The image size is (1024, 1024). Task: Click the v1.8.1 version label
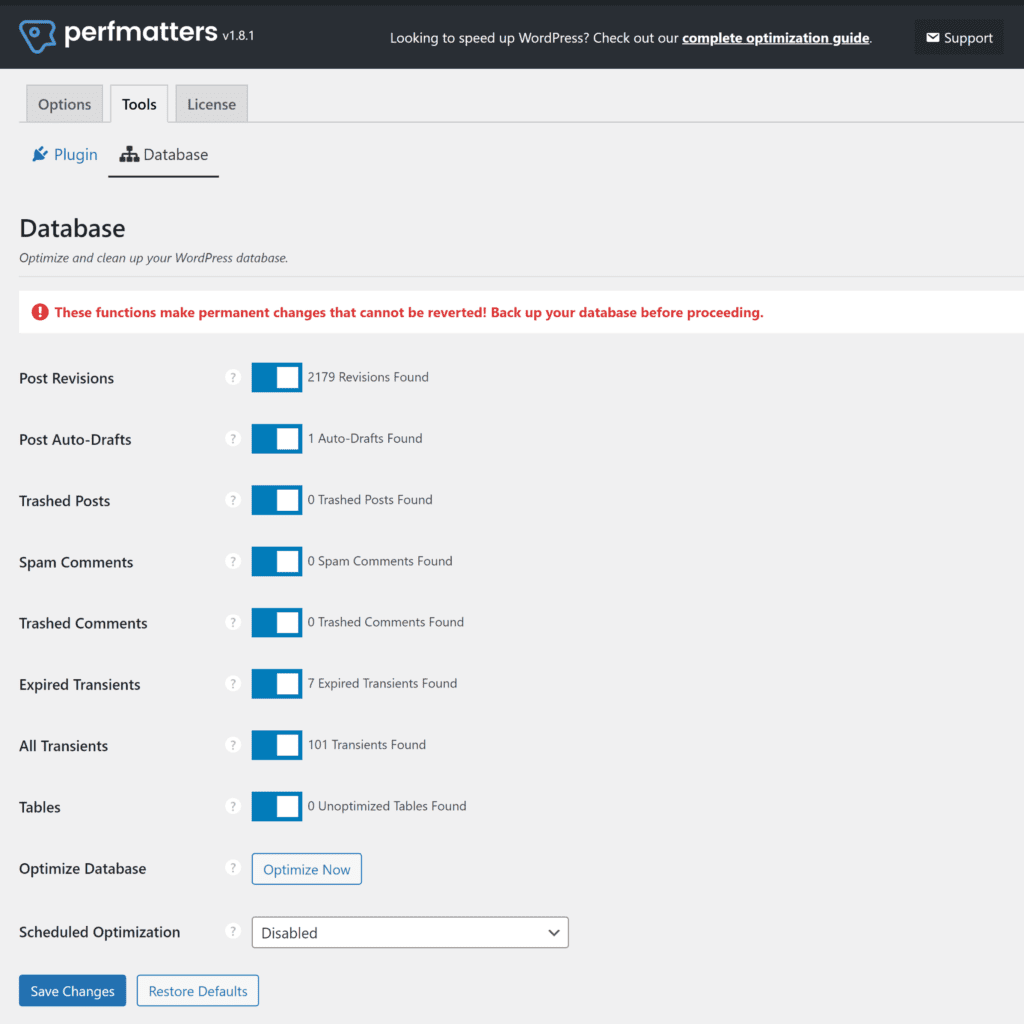click(x=238, y=36)
